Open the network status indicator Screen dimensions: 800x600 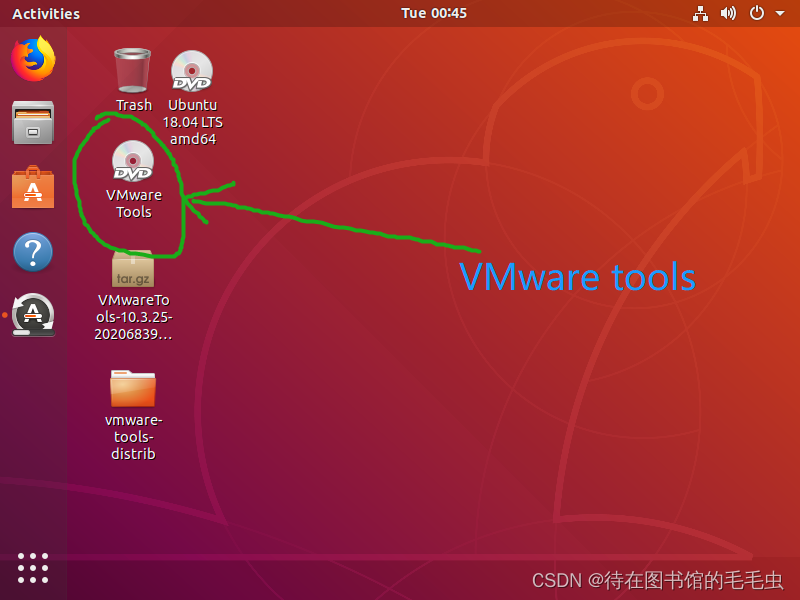(700, 13)
